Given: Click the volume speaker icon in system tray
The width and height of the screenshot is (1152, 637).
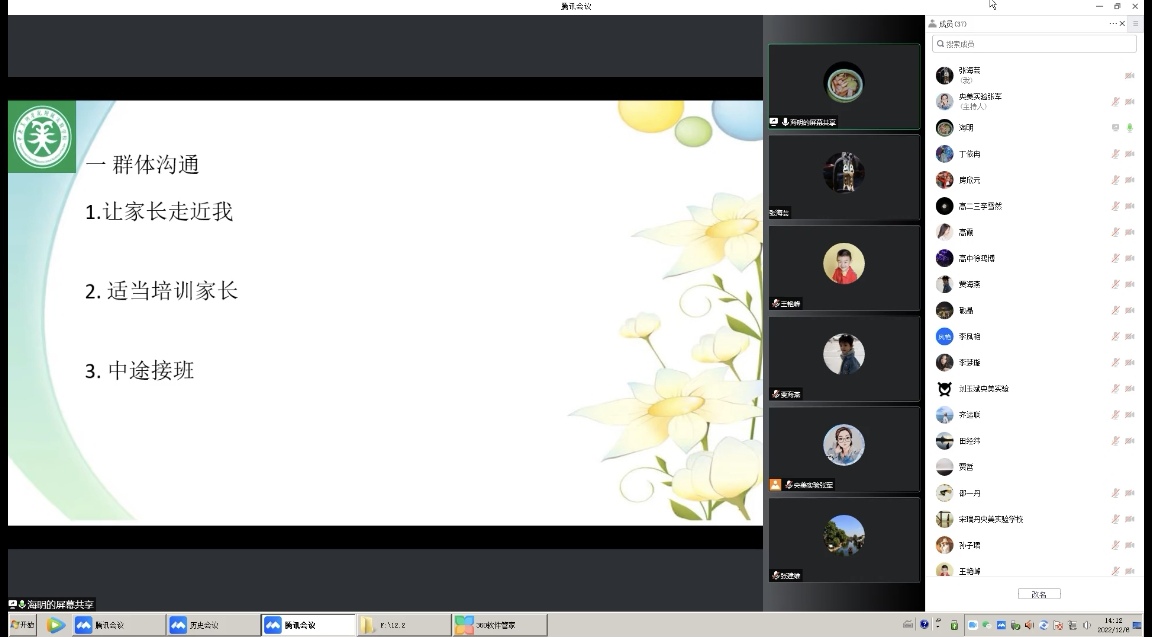Looking at the screenshot, I should (1087, 625).
